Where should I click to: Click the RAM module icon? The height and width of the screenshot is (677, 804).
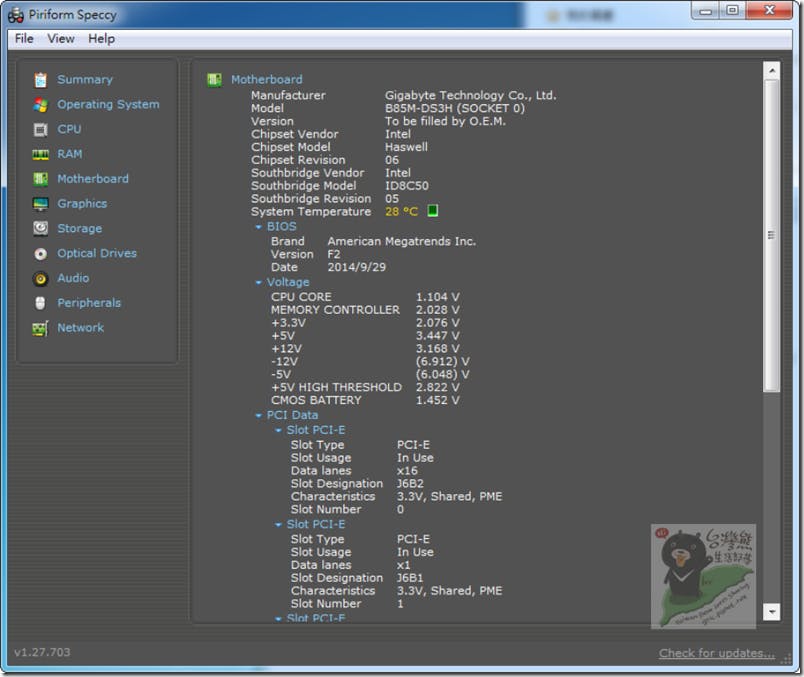41,154
